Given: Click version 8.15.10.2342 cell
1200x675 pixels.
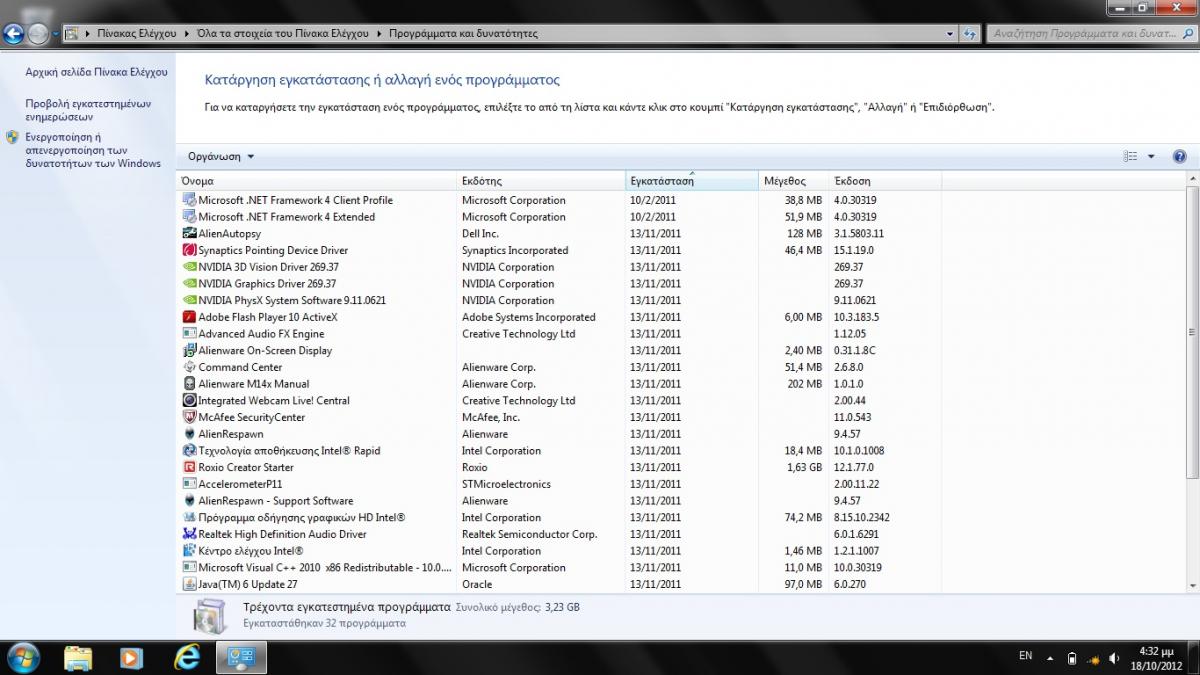Looking at the screenshot, I should point(862,518).
